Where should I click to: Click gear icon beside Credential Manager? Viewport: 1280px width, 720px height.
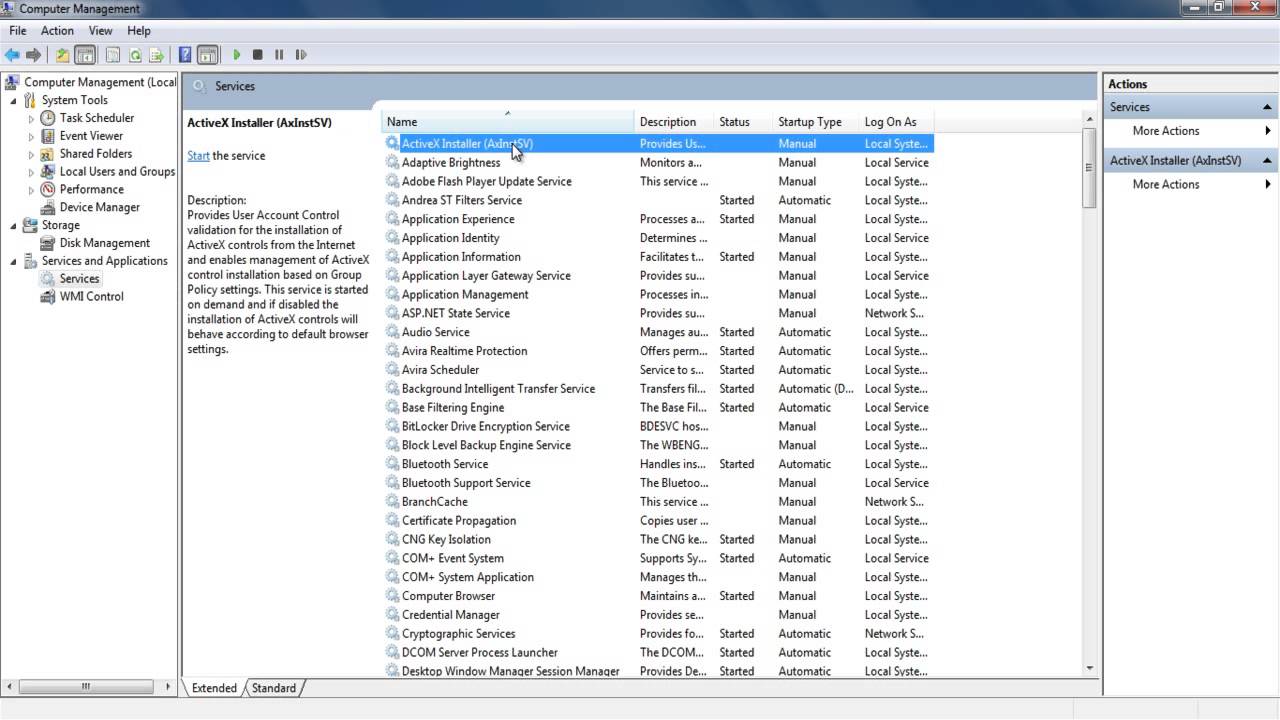tap(393, 615)
